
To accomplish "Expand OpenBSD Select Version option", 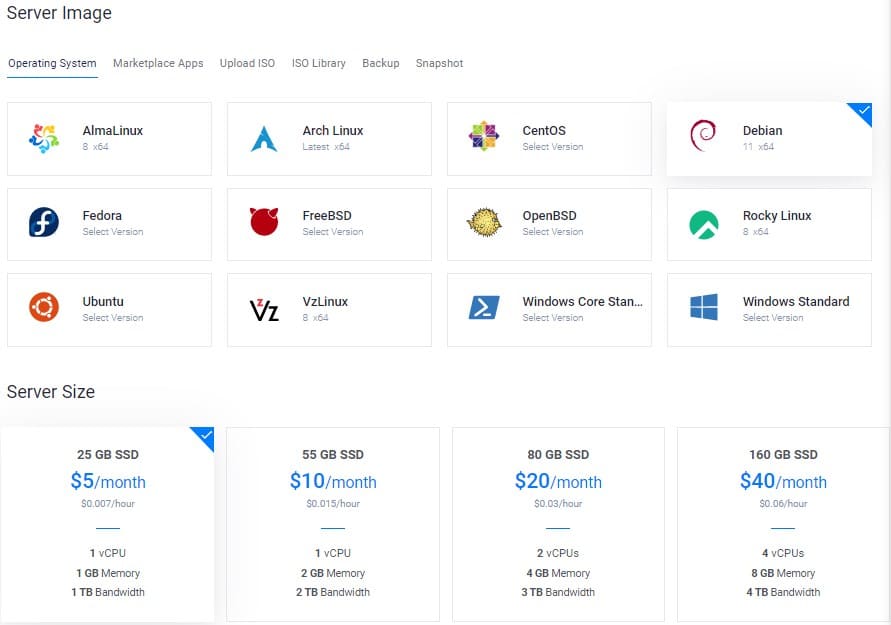I will tap(553, 232).
